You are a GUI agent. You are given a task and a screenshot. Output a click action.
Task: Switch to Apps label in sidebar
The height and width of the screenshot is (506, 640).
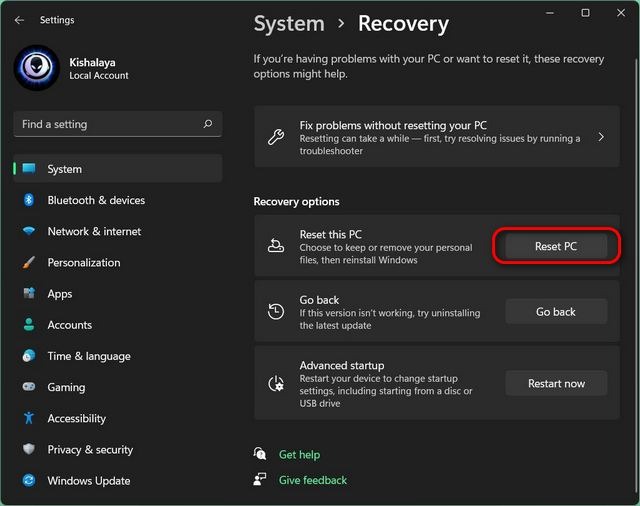(x=60, y=294)
